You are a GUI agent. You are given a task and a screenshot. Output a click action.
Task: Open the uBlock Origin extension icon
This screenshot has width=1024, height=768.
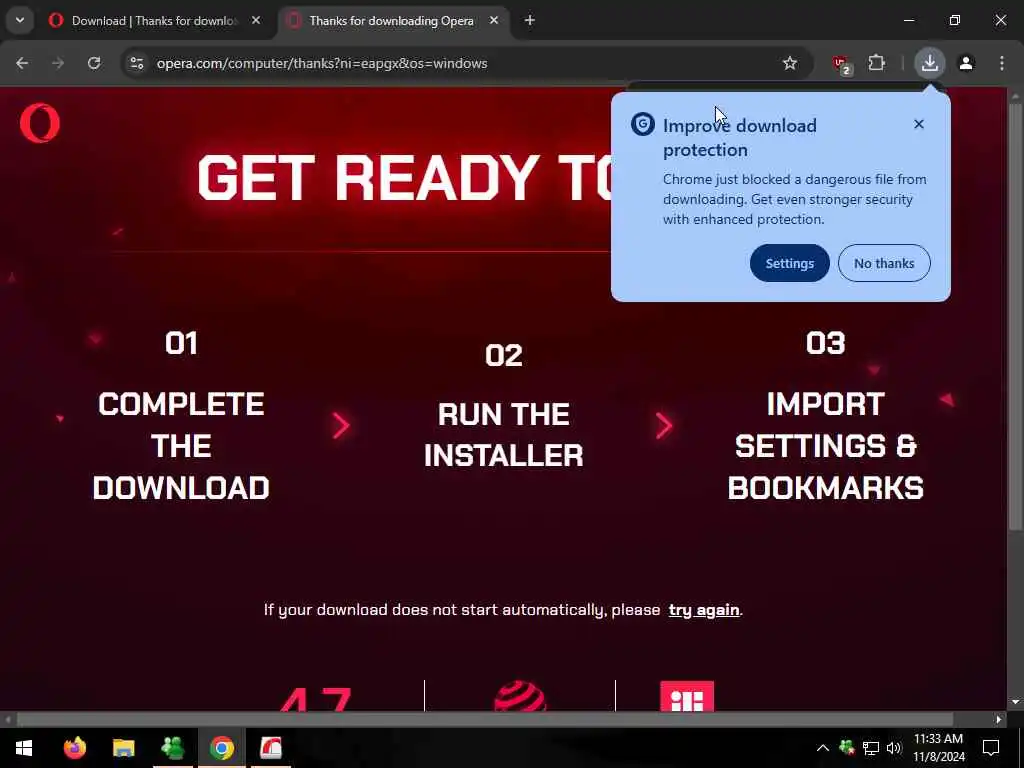click(x=841, y=64)
